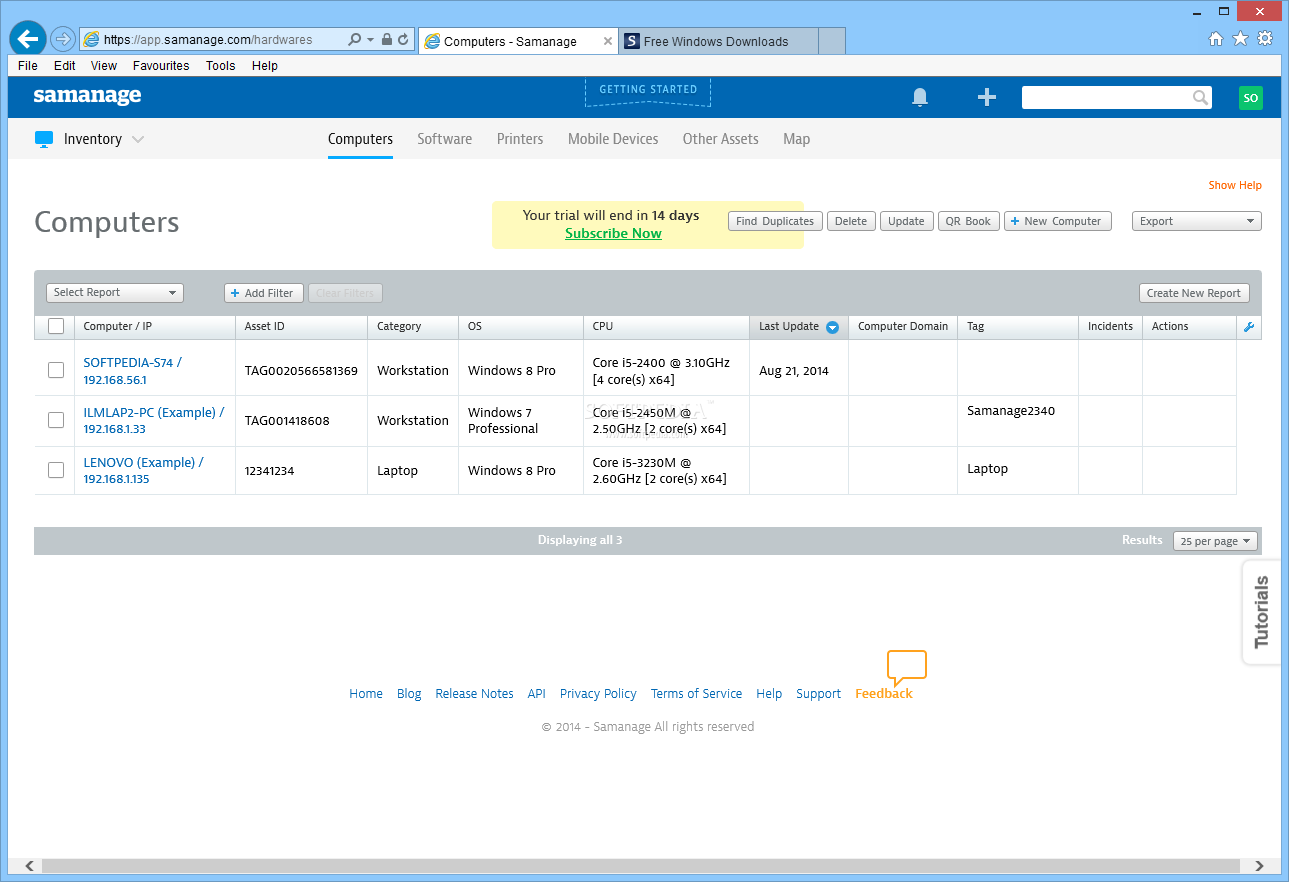This screenshot has height=882, width=1289.
Task: Check the SOFTPEDIA-S74 row checkbox
Action: [56, 370]
